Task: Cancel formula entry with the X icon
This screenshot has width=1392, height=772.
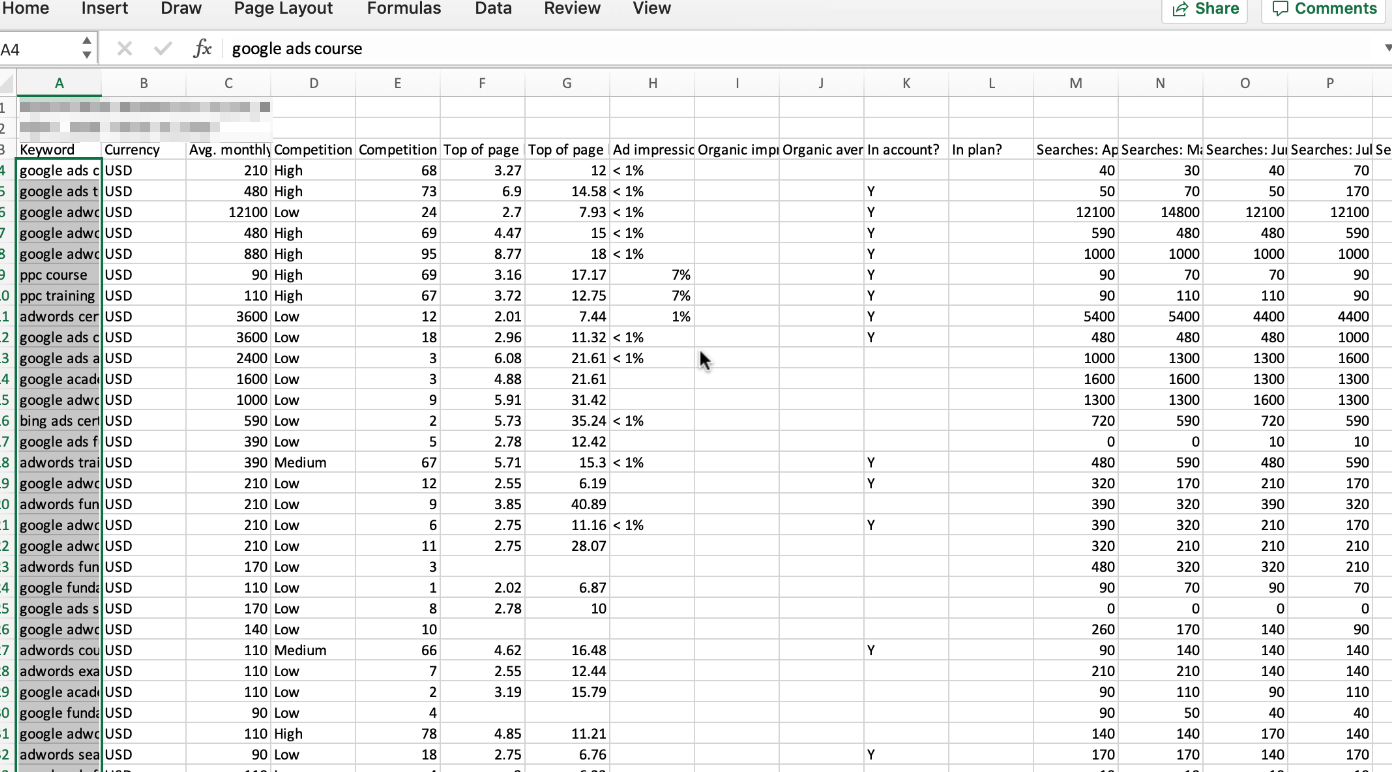Action: coord(124,49)
